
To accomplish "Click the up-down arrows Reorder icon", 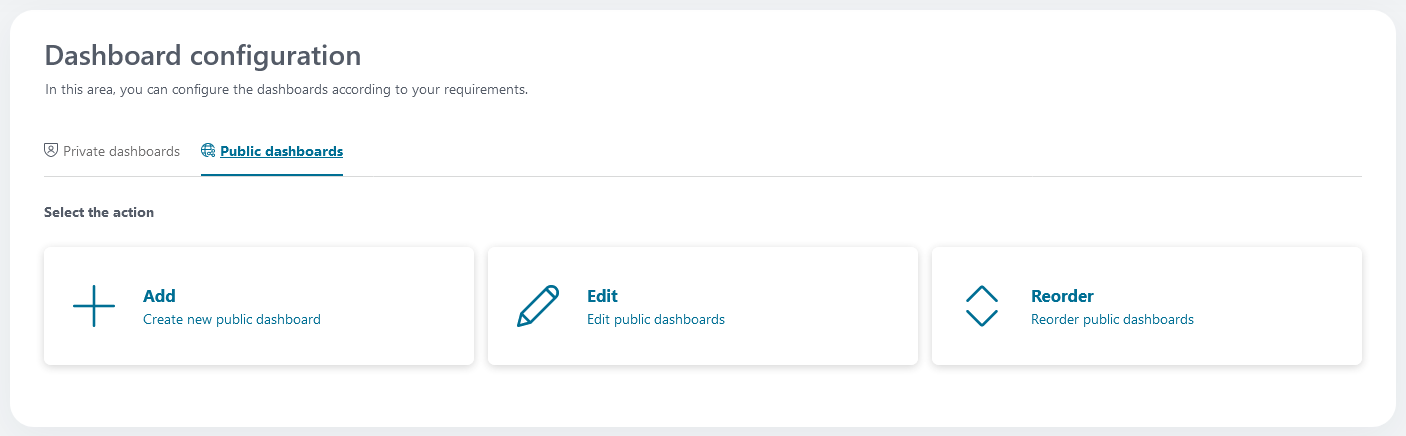I will tap(982, 306).
